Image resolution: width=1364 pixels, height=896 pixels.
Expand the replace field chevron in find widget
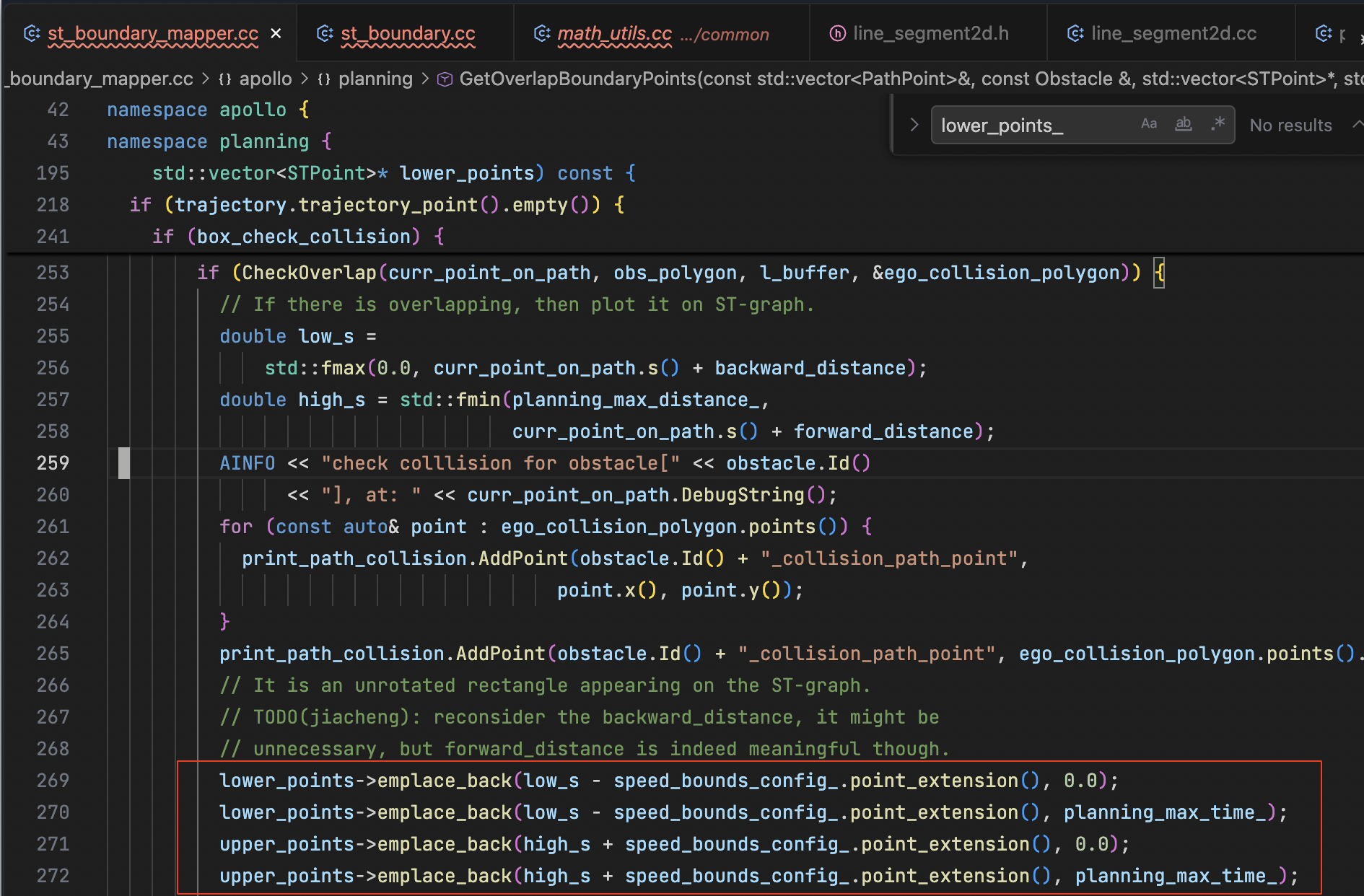pos(914,125)
